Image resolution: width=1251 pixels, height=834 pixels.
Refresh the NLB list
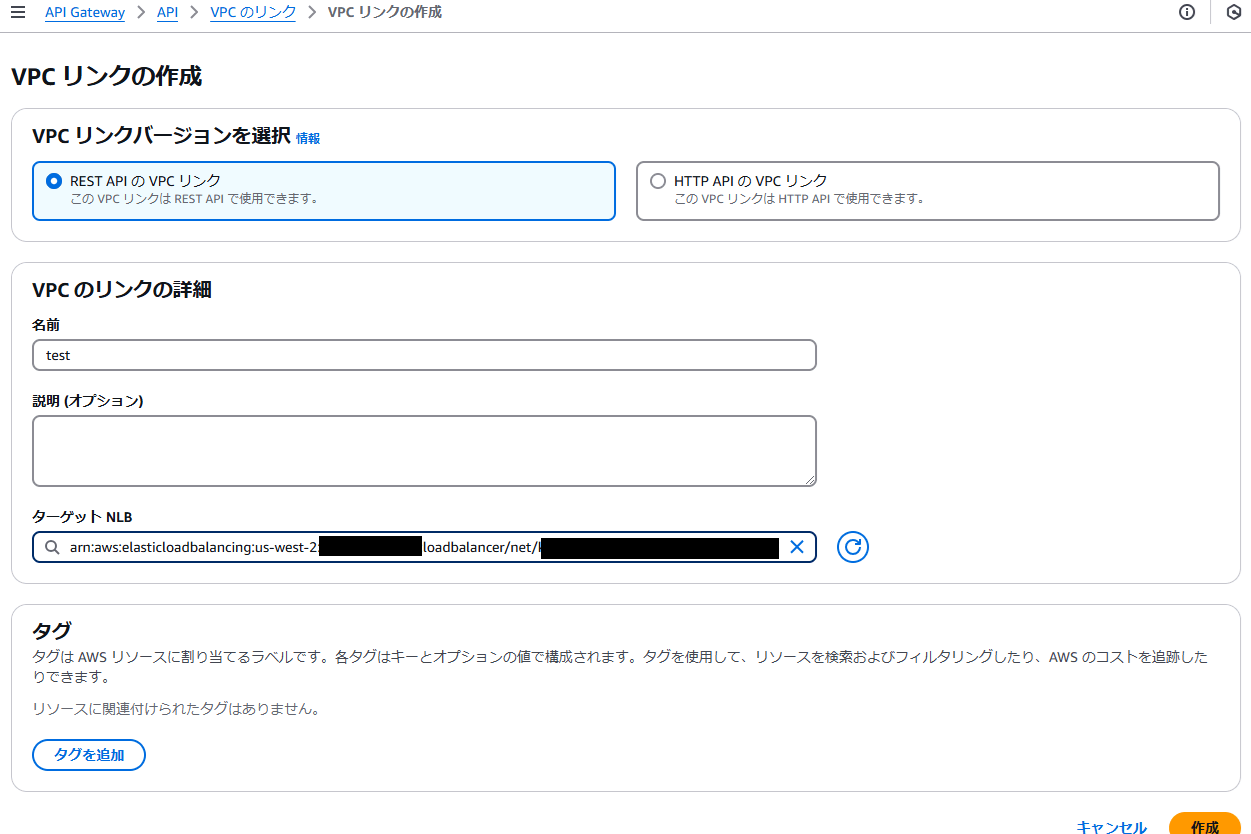point(852,547)
